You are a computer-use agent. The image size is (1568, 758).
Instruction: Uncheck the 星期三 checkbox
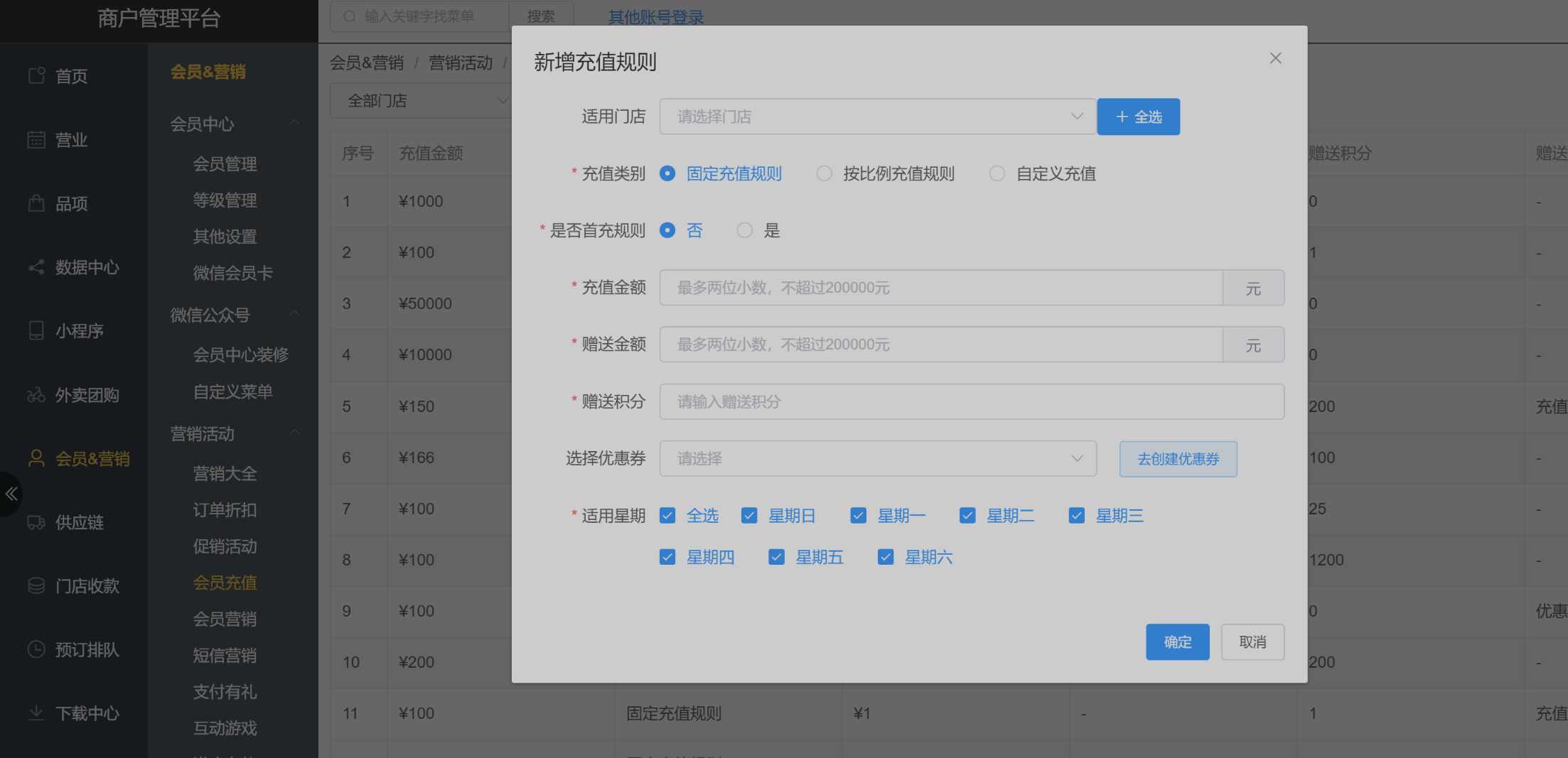coord(1077,515)
